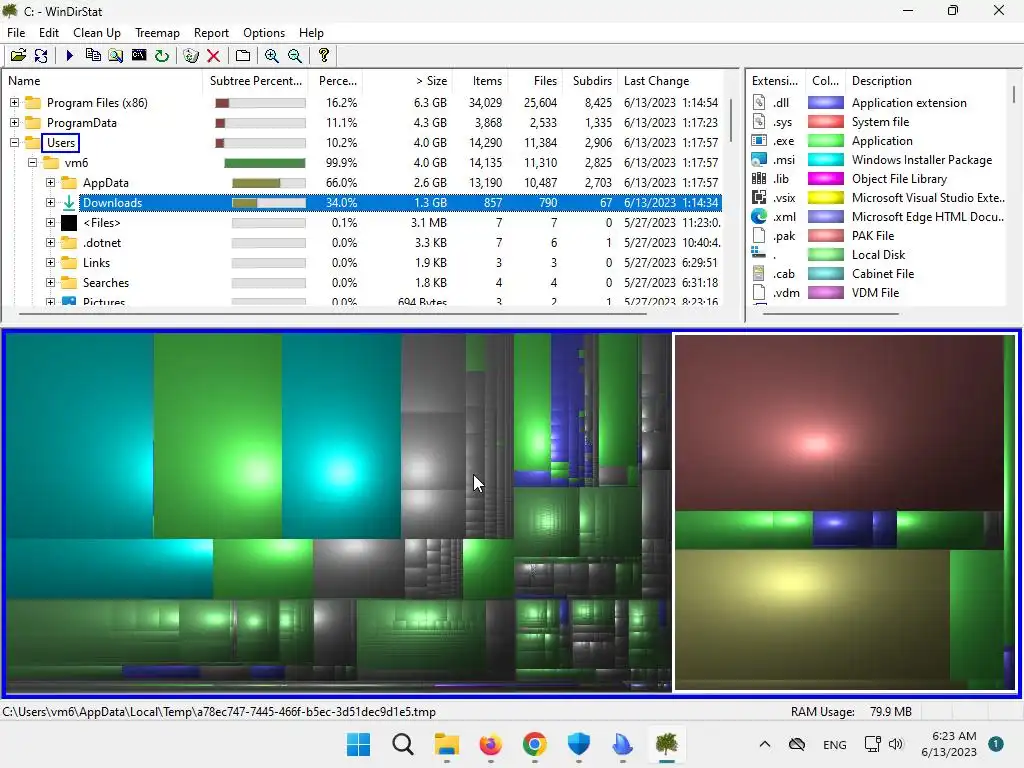Click the magenta .lib color swatch
Viewport: 1024px width, 768px height.
pos(825,178)
